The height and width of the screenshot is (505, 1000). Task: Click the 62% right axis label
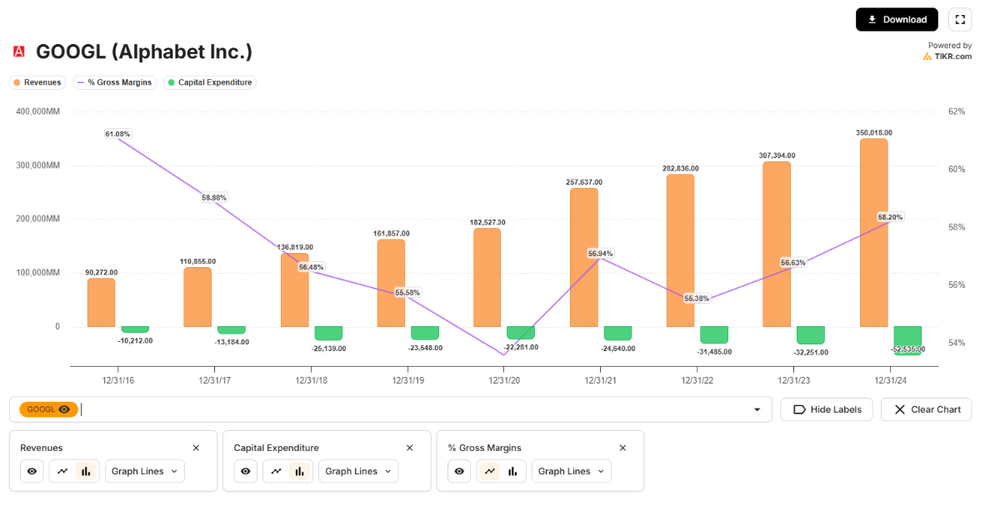click(957, 112)
